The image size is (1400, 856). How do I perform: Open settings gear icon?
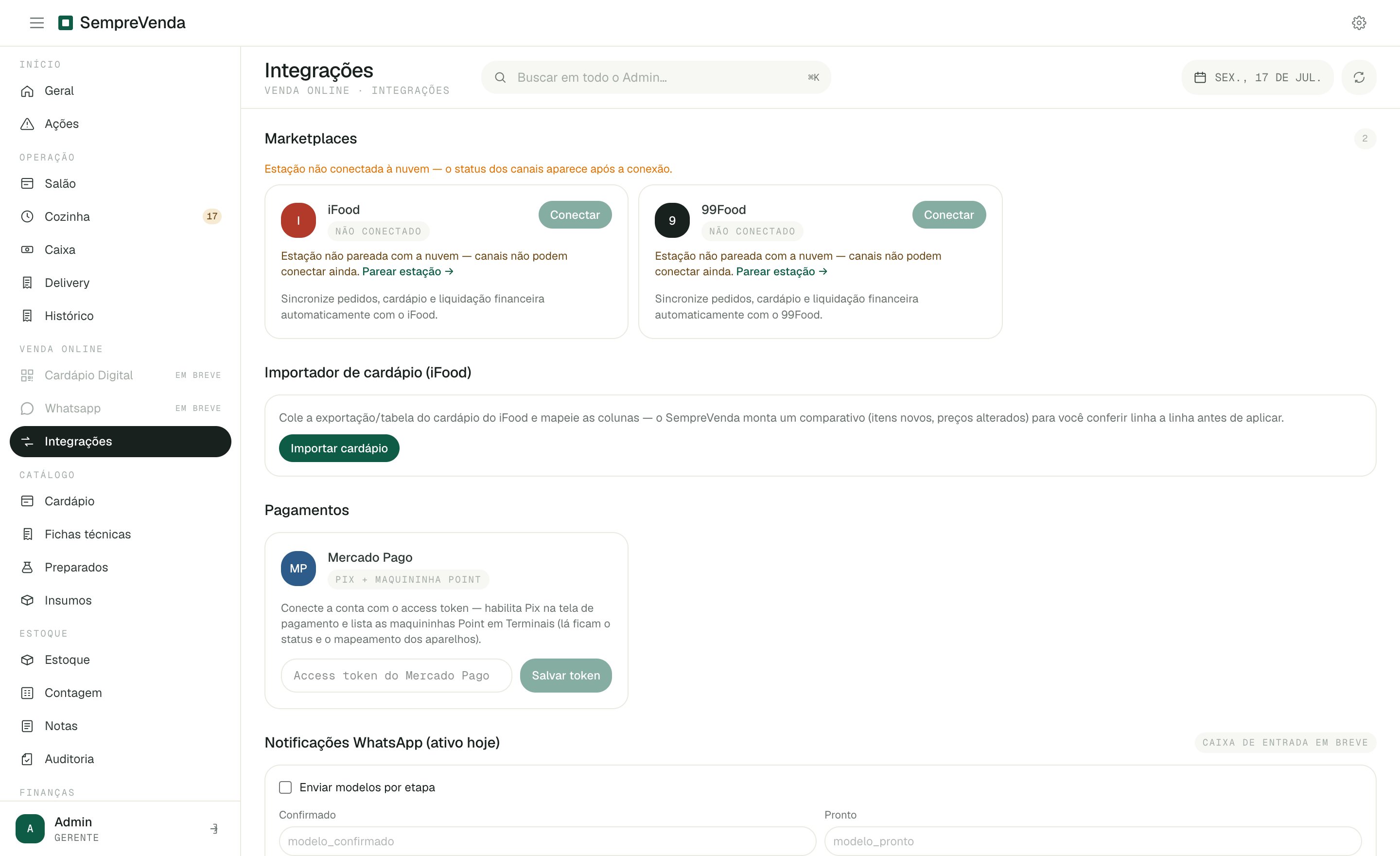(x=1359, y=23)
